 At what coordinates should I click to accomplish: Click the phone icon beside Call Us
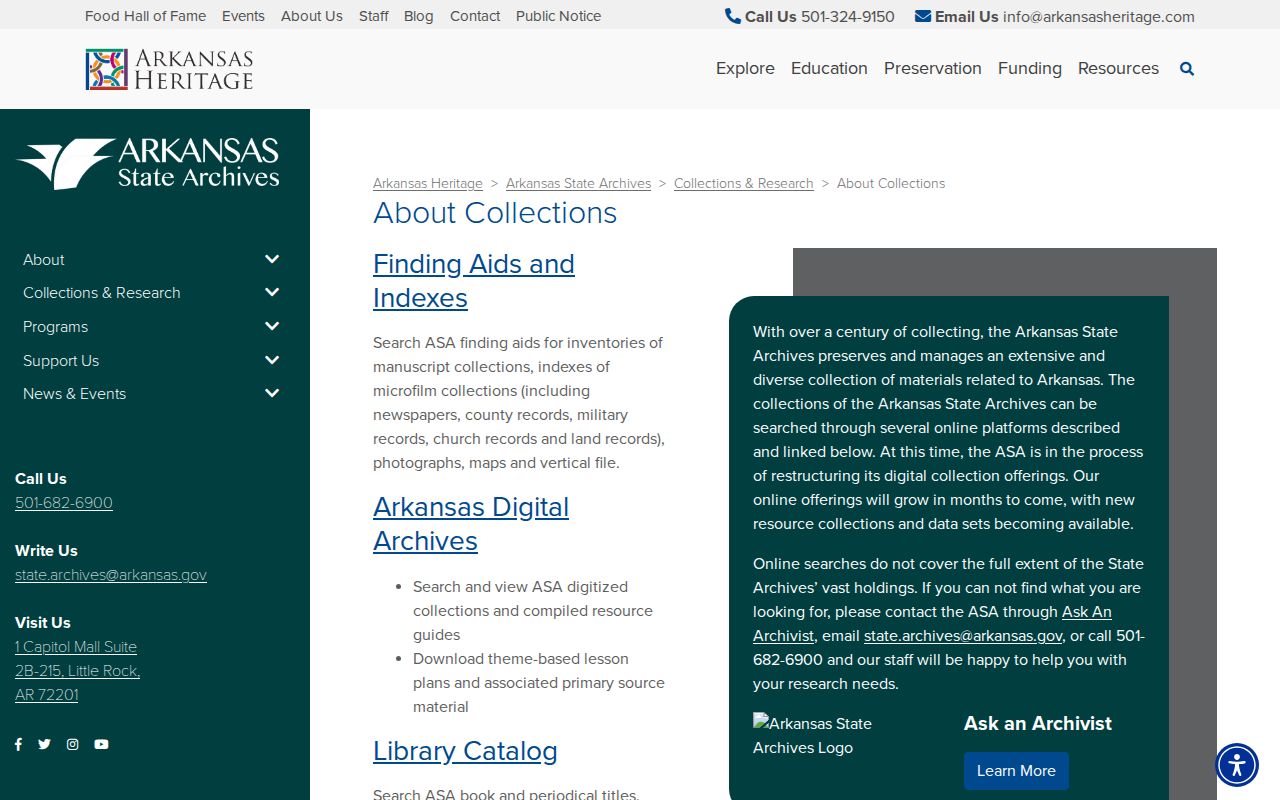click(x=733, y=16)
